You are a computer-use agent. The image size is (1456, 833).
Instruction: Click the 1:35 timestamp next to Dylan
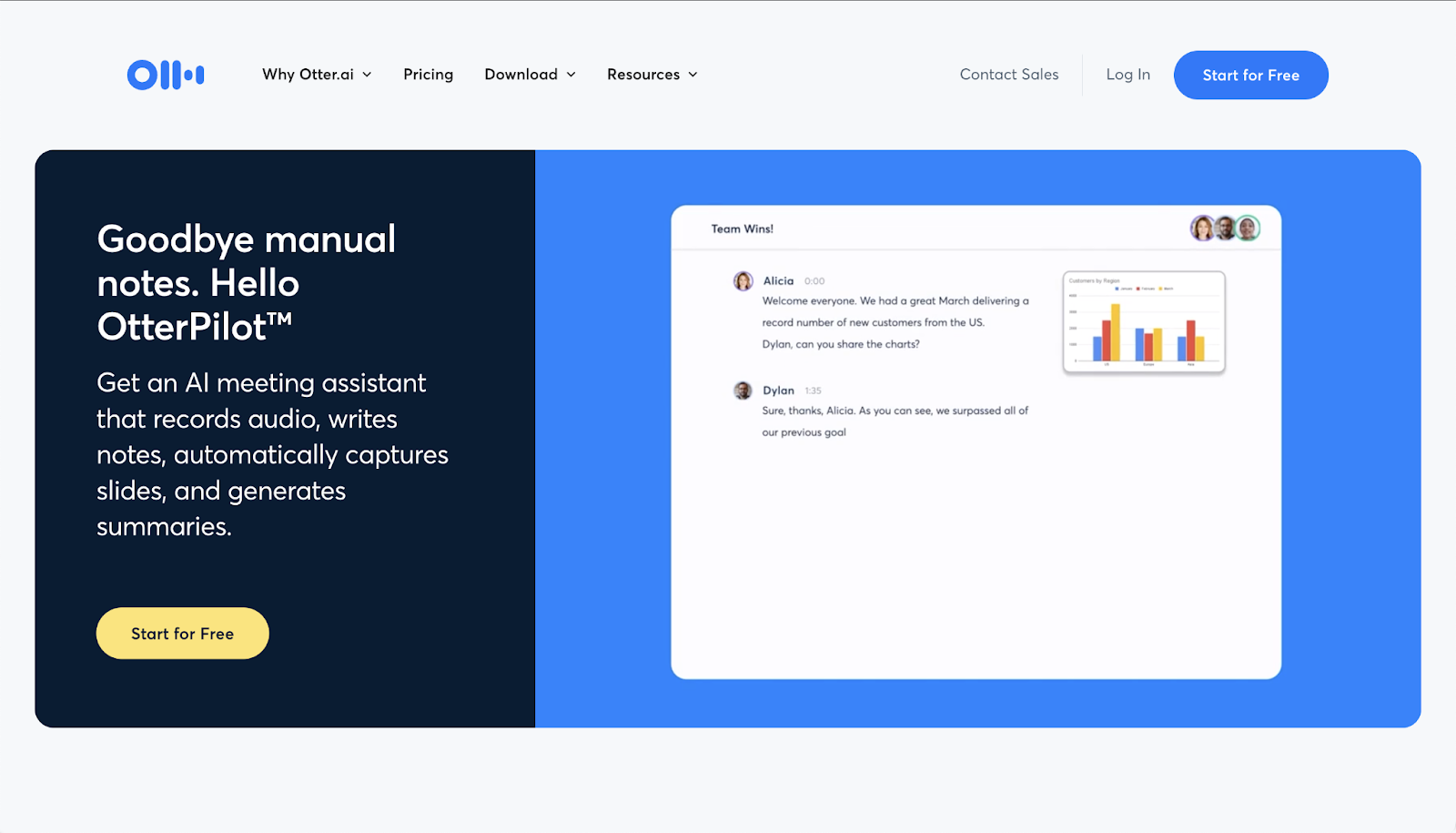coord(813,391)
